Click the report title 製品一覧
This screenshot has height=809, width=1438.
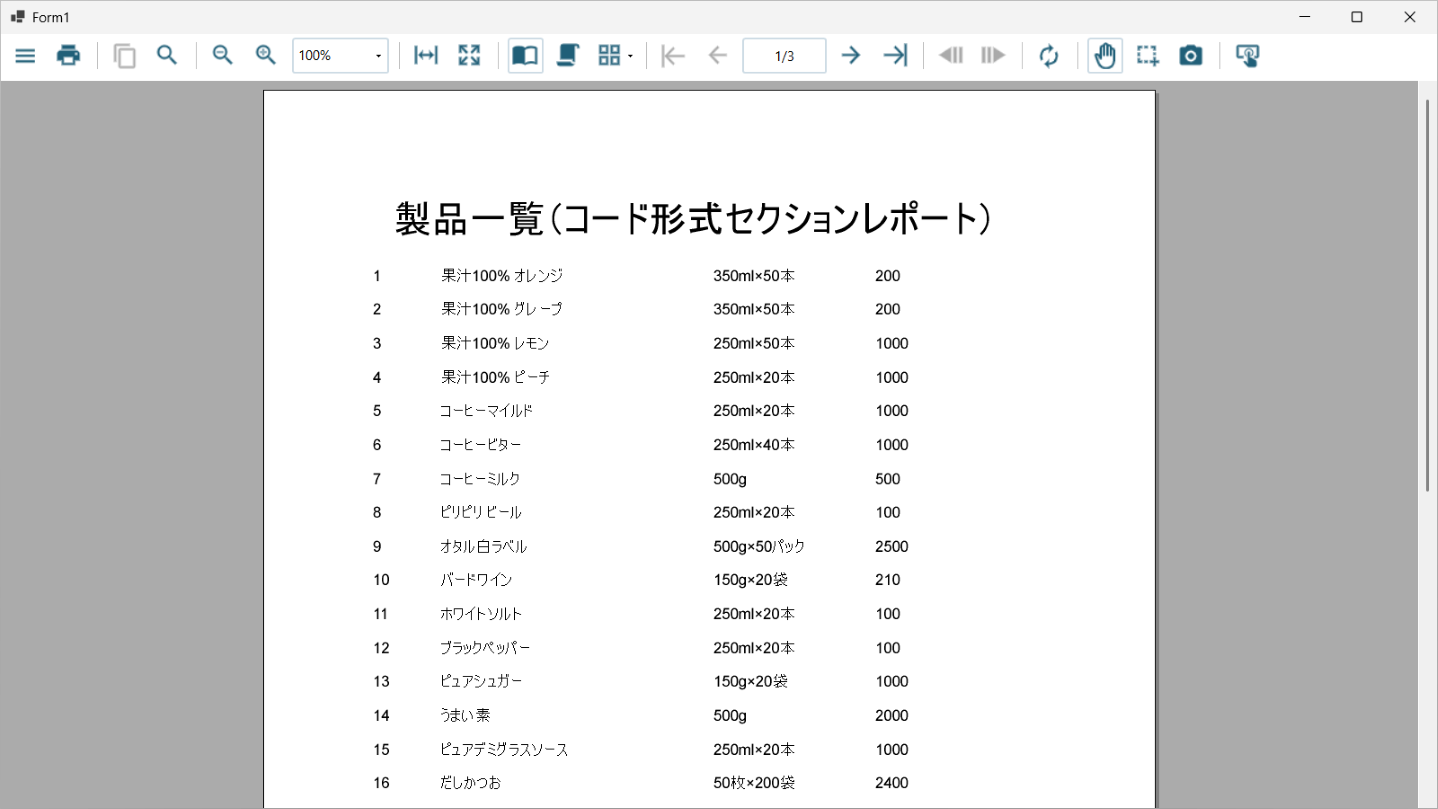point(694,219)
